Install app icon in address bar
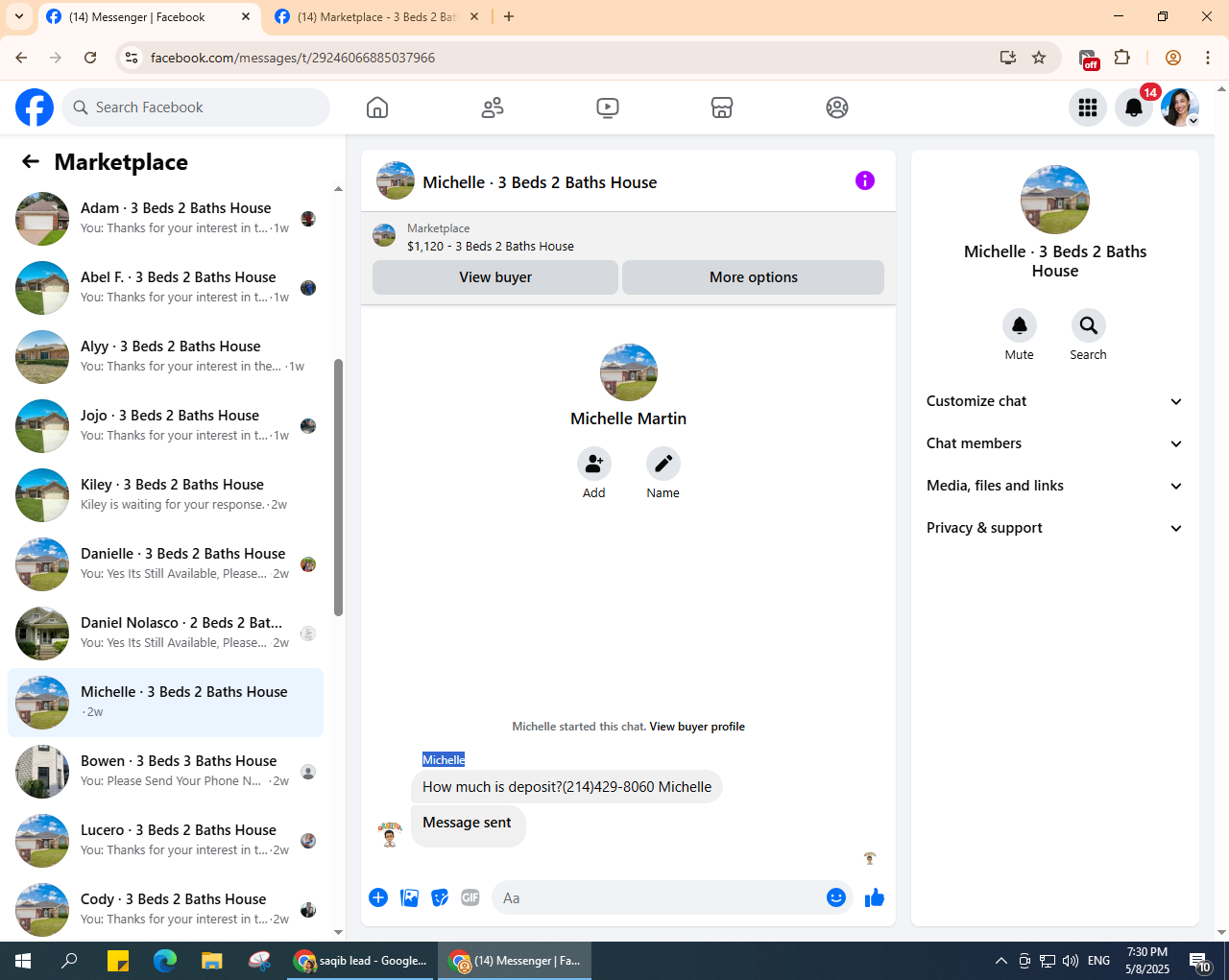Image resolution: width=1229 pixels, height=980 pixels. point(1008,58)
